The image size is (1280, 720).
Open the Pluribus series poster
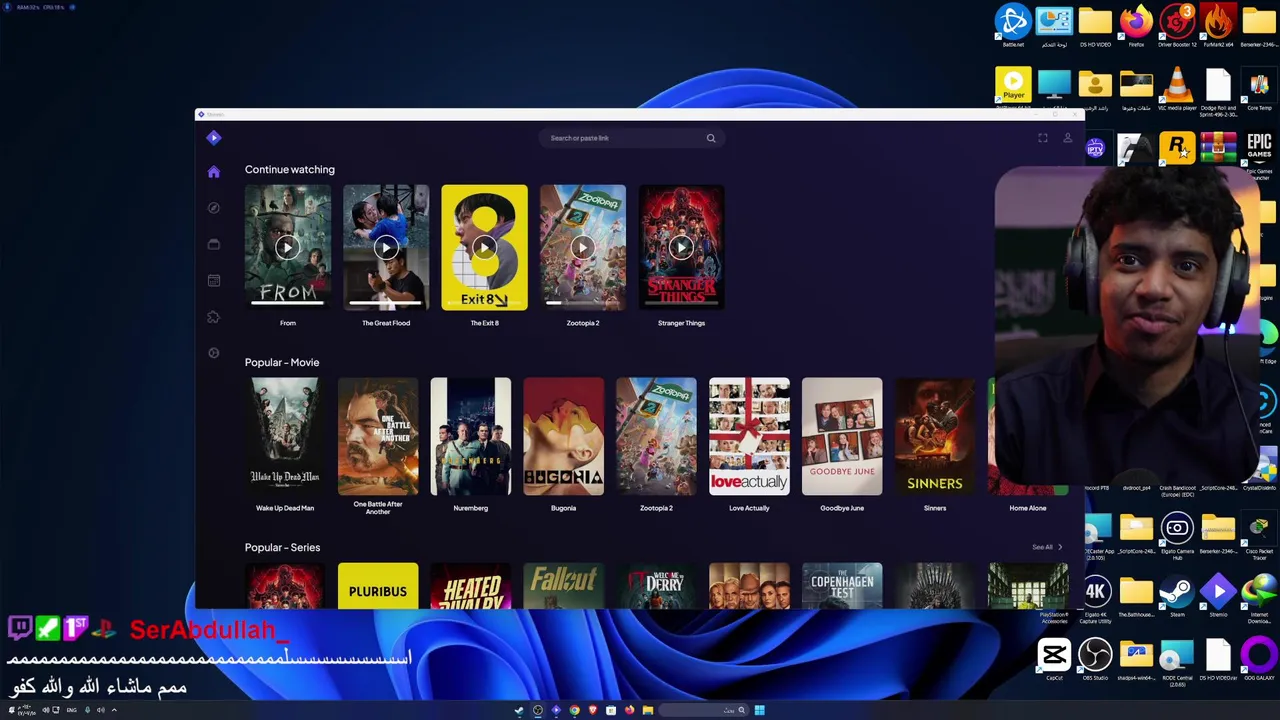pos(378,585)
